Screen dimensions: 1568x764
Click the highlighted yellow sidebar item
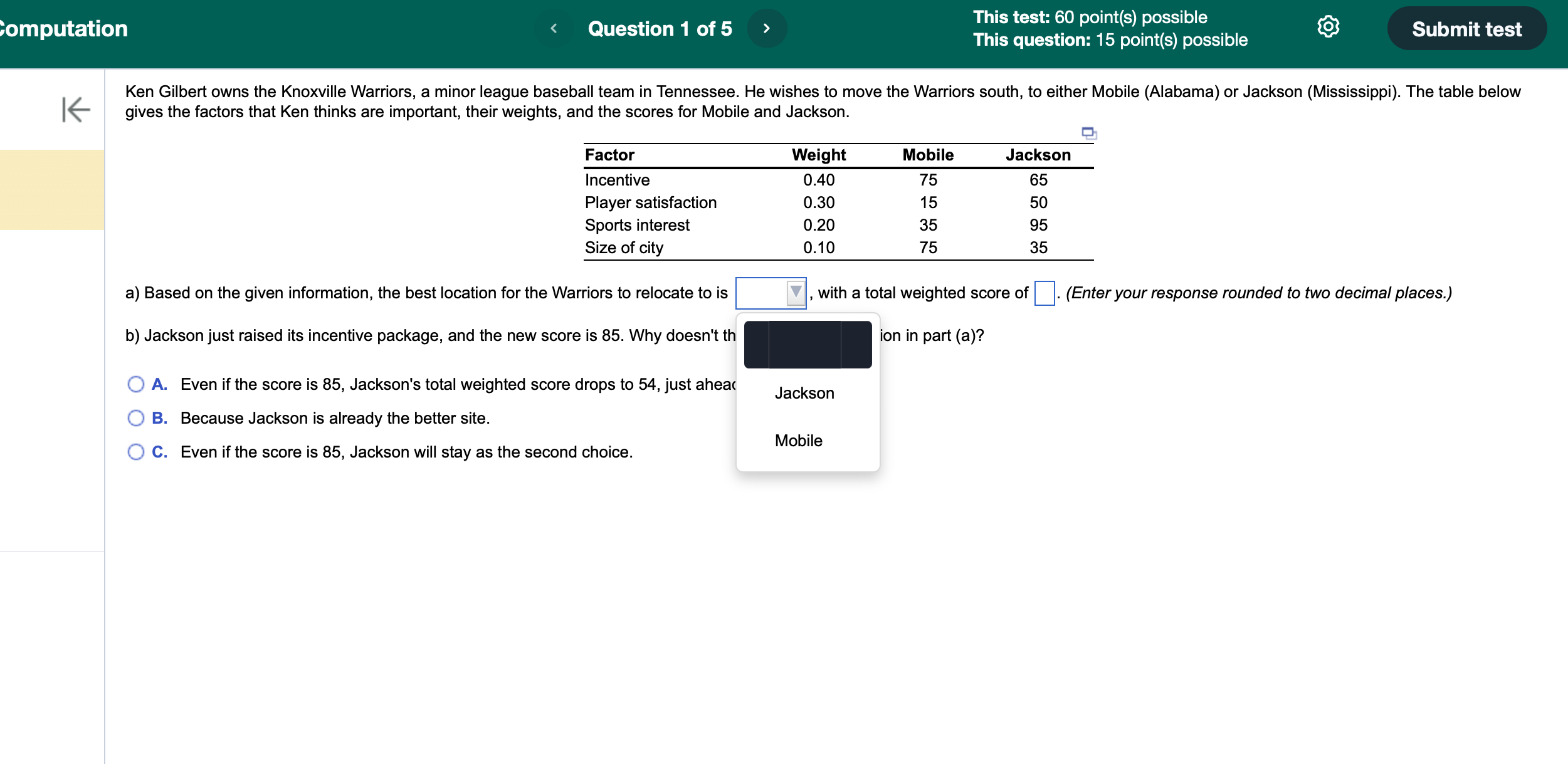pyautogui.click(x=52, y=189)
